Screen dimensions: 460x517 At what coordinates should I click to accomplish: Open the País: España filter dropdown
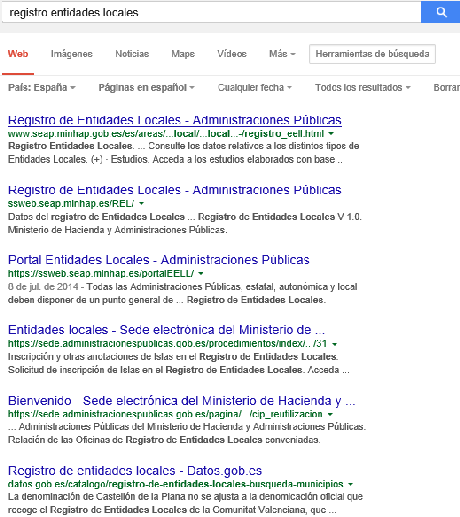click(x=42, y=88)
